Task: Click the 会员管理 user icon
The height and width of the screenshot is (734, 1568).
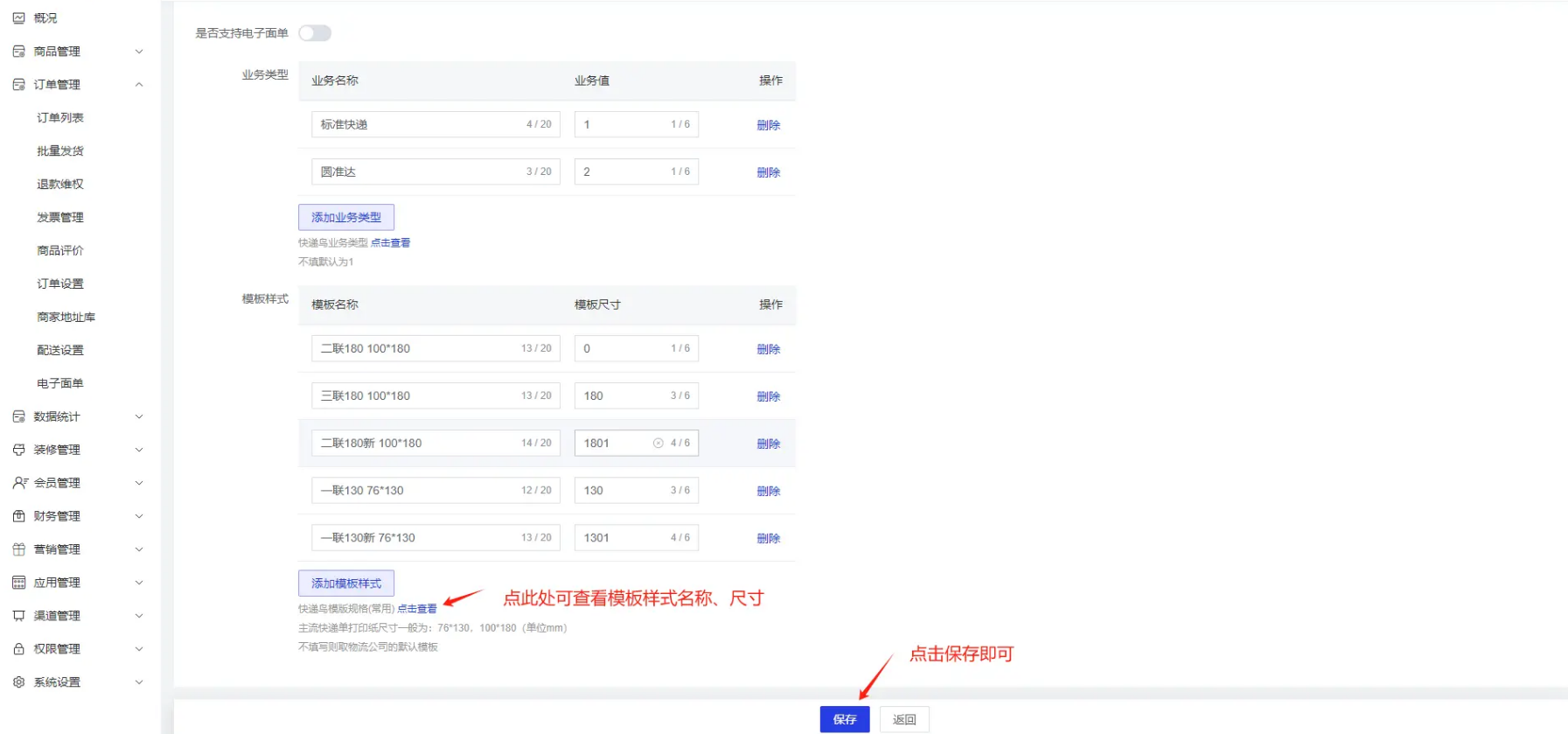Action: pos(19,483)
